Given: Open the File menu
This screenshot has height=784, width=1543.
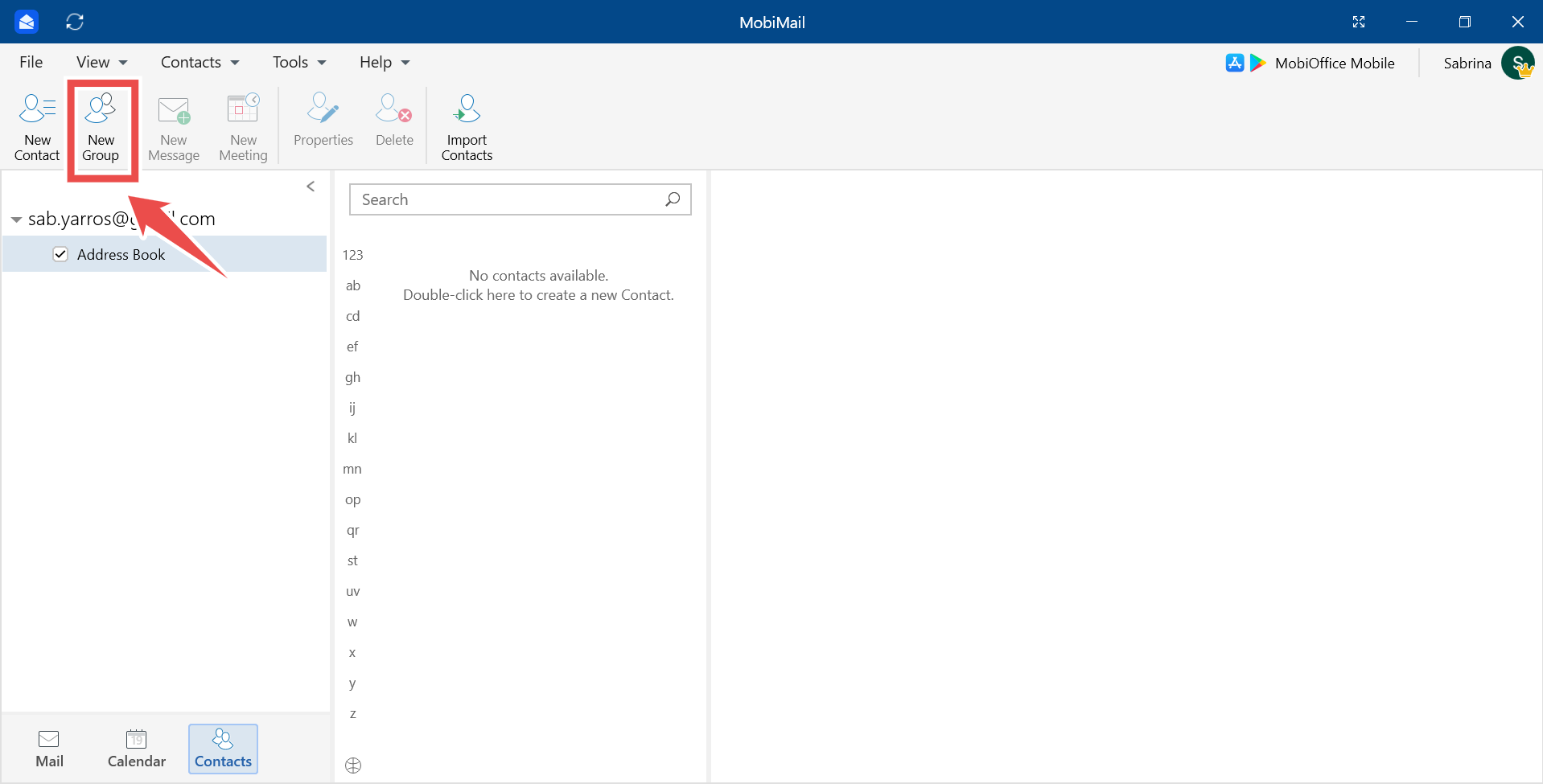Looking at the screenshot, I should [x=31, y=62].
